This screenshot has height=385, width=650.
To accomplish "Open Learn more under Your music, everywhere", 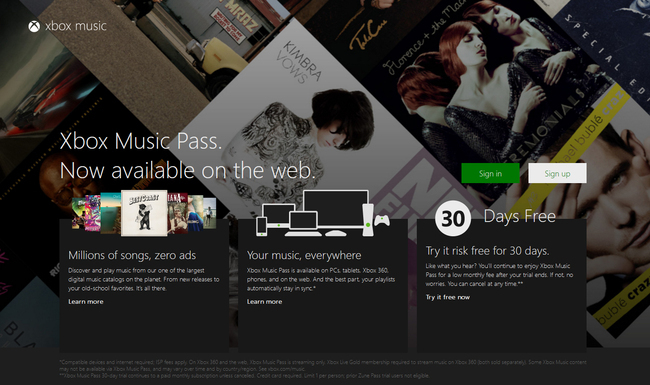I will (264, 302).
